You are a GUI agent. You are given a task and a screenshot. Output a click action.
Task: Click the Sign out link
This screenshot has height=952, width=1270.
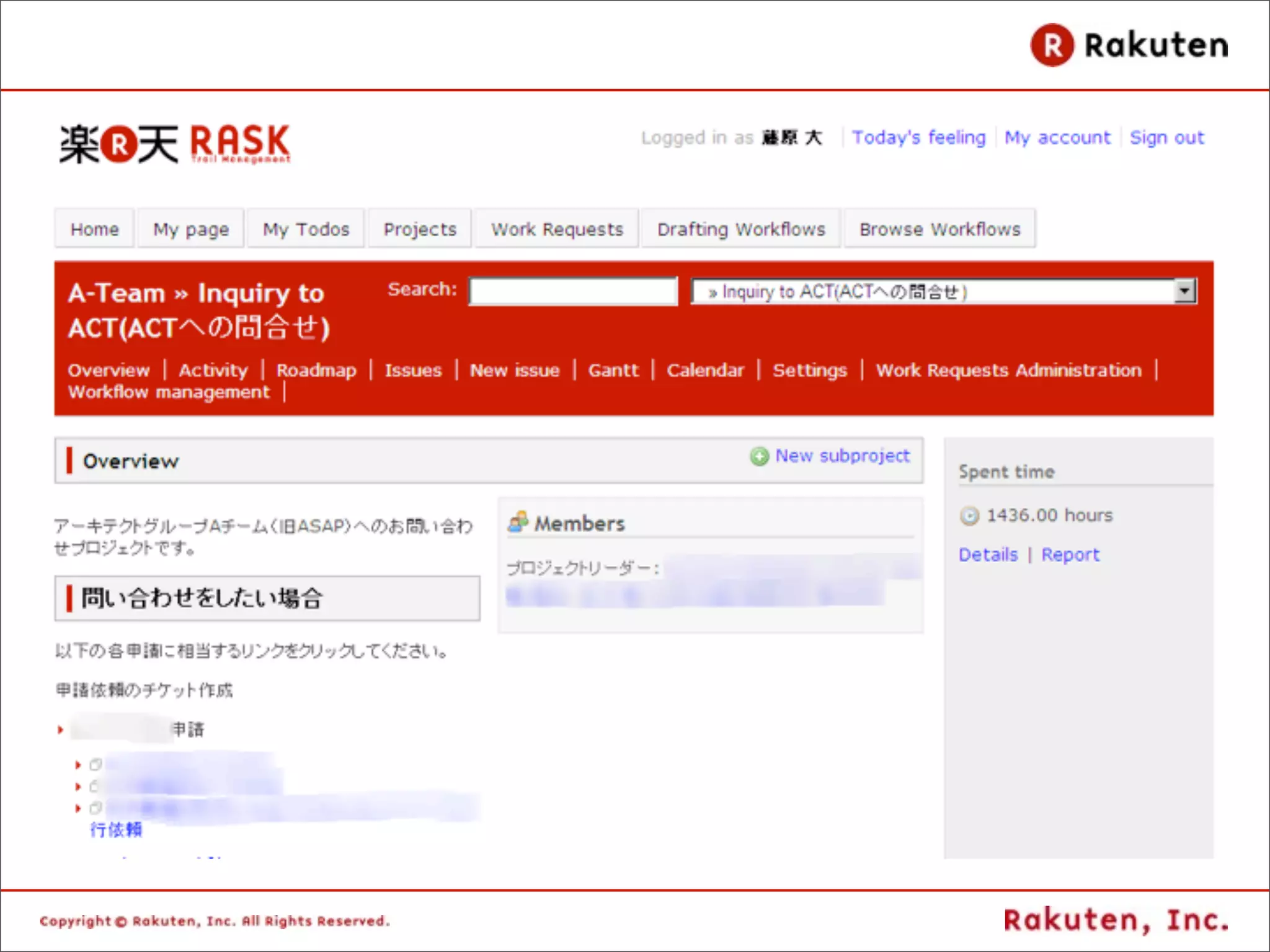(1166, 138)
